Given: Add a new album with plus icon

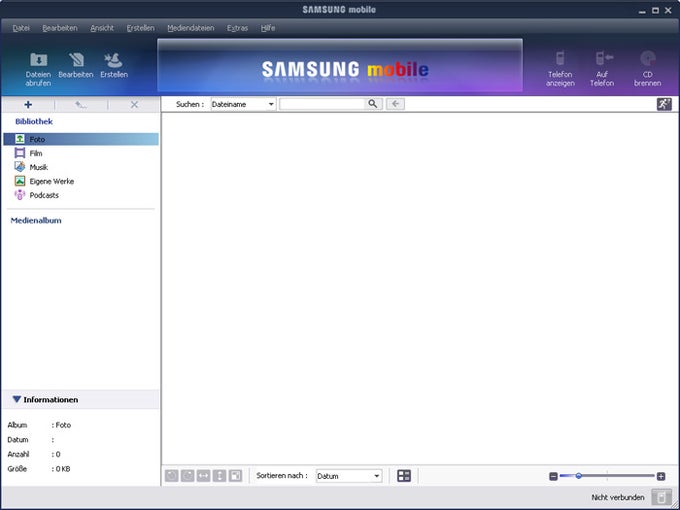Looking at the screenshot, I should coord(28,105).
